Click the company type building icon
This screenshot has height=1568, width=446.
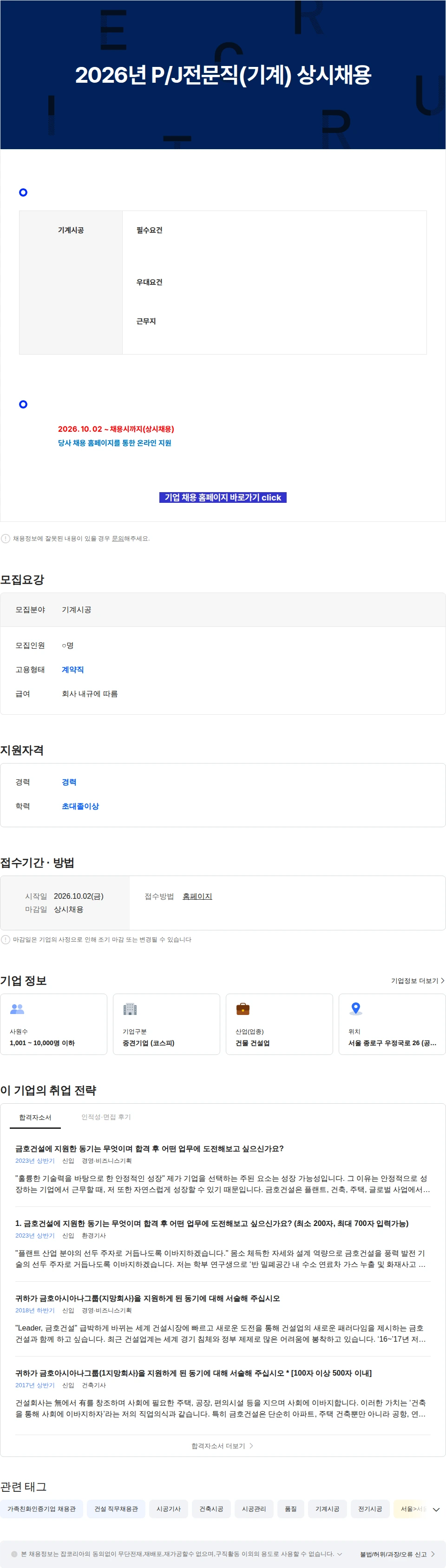pyautogui.click(x=130, y=1008)
